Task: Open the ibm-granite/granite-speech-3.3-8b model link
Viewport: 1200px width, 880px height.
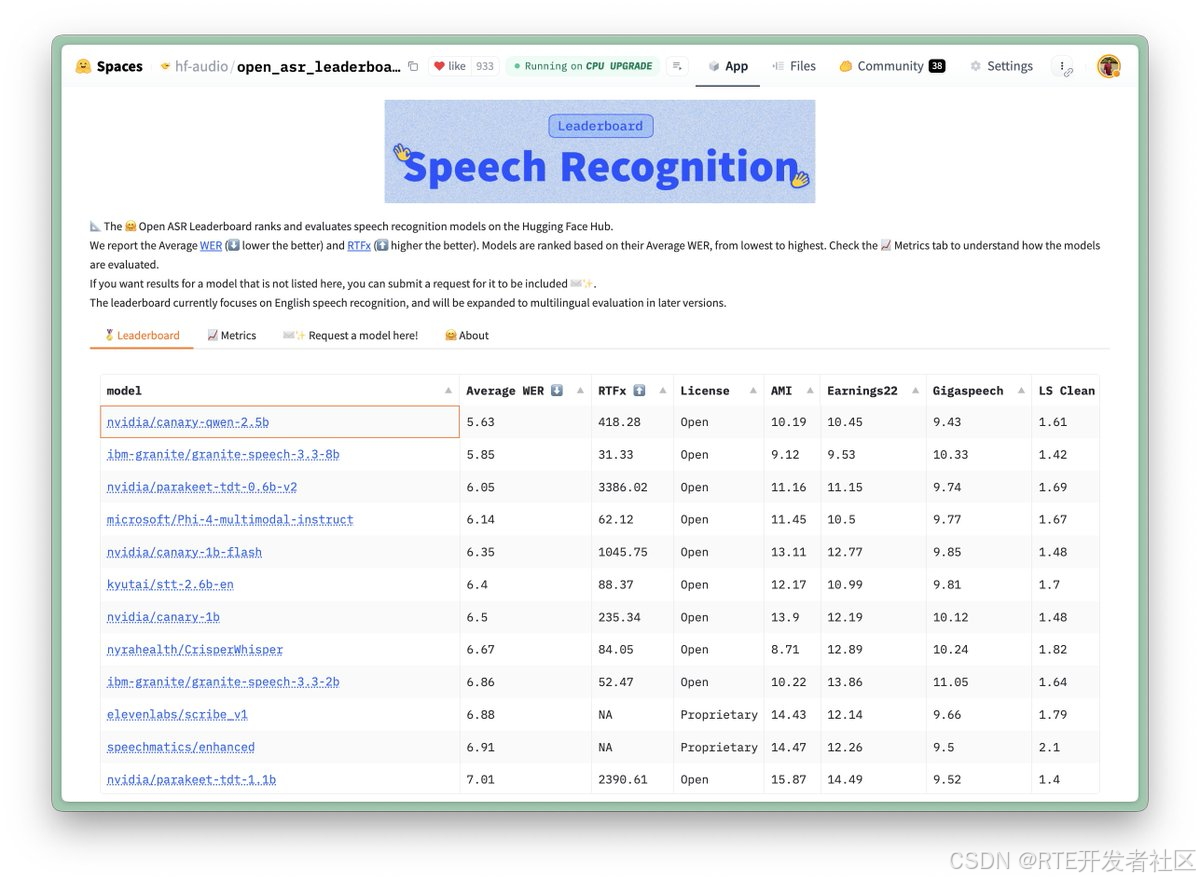Action: coord(223,455)
